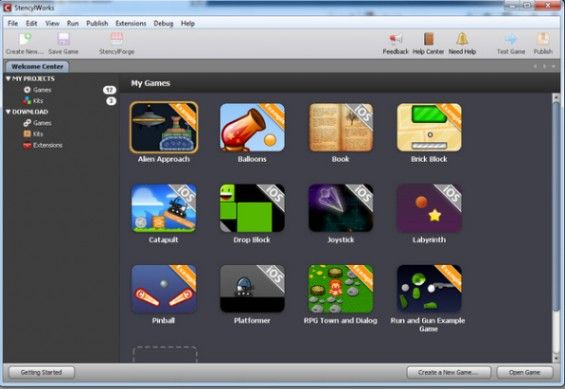Click the Feedback megaphone icon
565x389 pixels.
click(395, 39)
